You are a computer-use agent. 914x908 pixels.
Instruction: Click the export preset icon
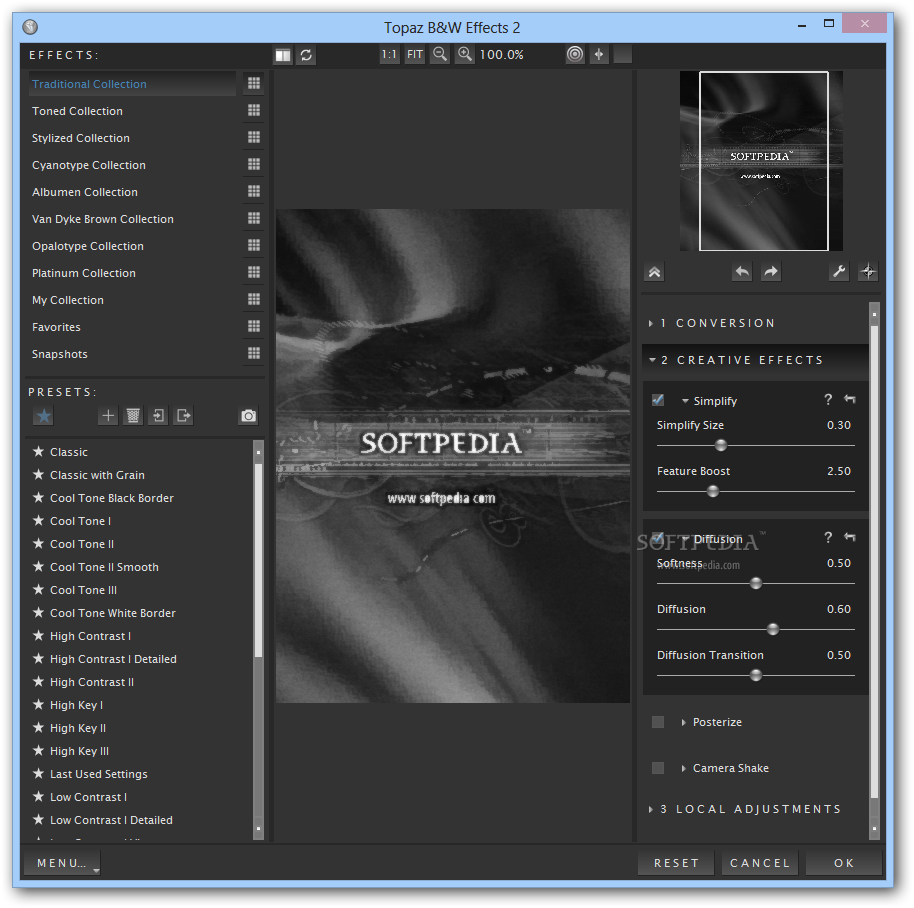click(x=183, y=416)
